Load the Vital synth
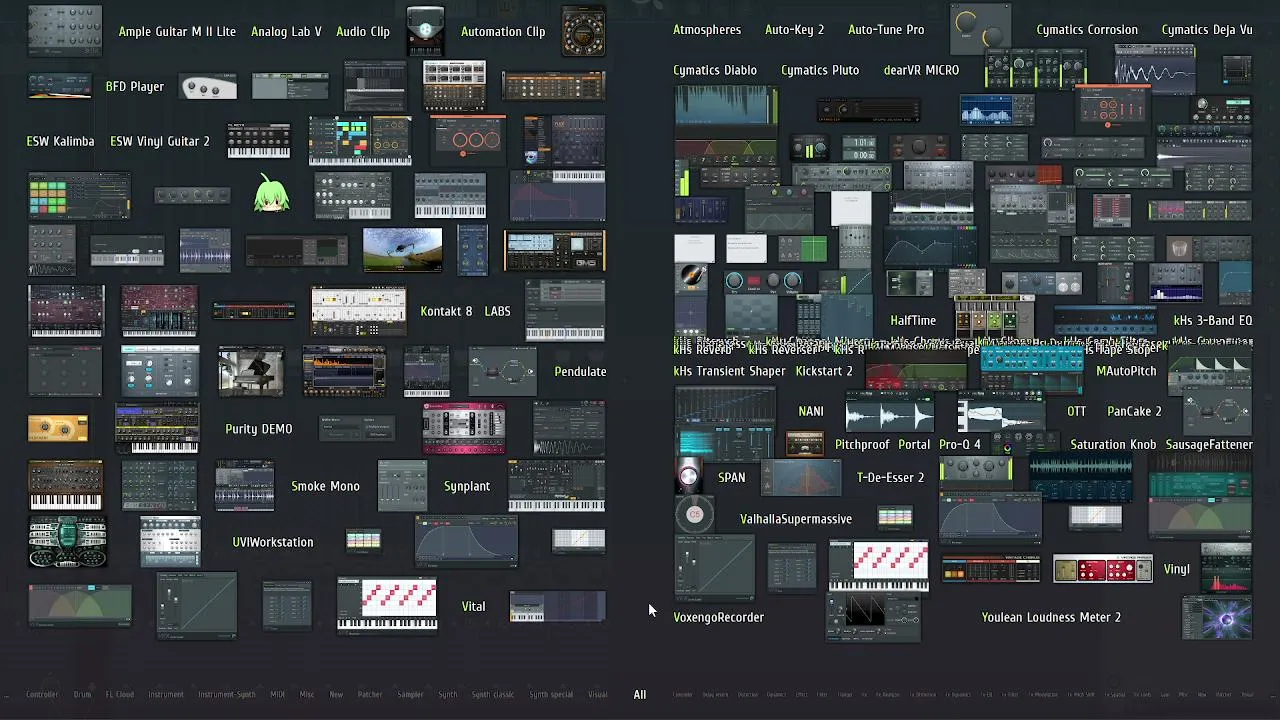The image size is (1280, 720). (x=473, y=606)
